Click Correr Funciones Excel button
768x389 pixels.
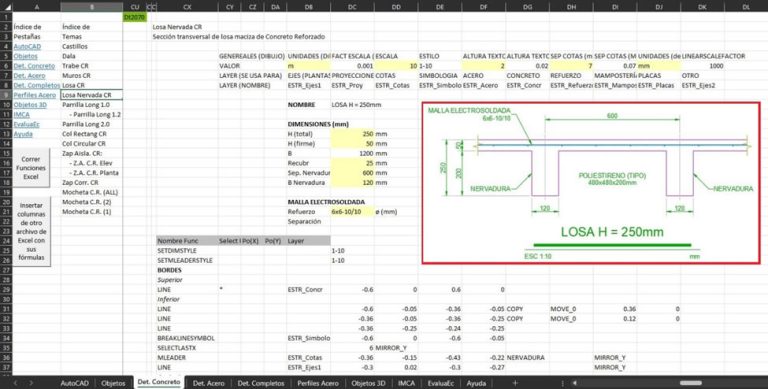point(31,168)
